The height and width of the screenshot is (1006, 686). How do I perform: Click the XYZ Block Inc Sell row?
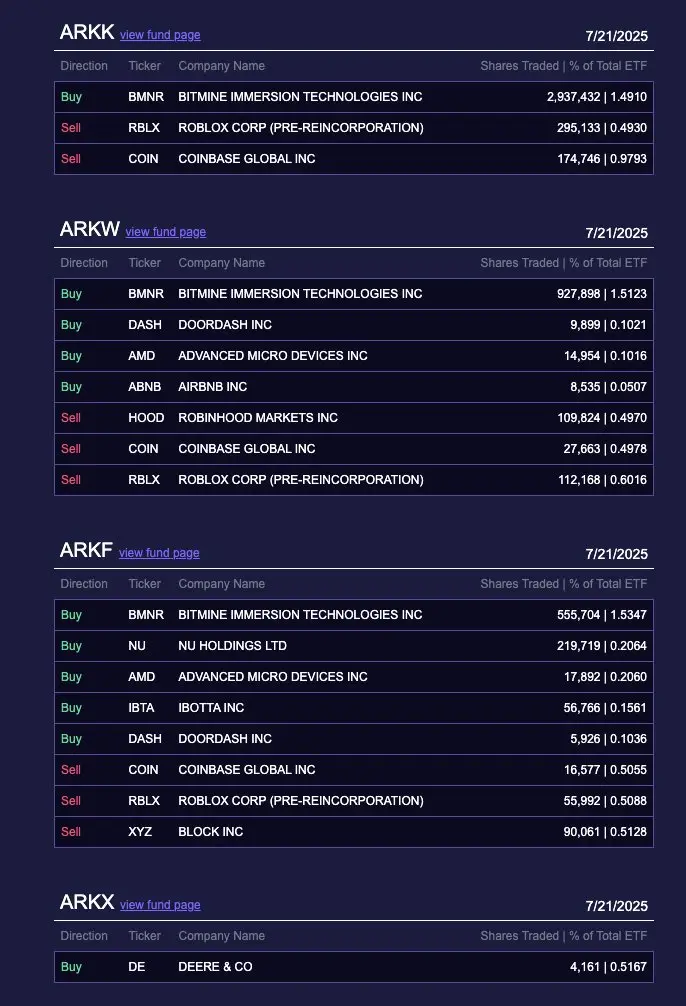353,831
